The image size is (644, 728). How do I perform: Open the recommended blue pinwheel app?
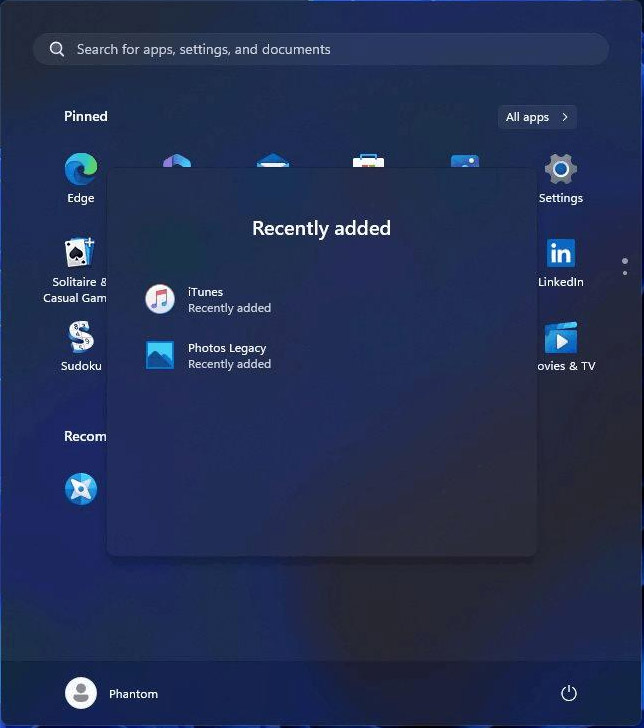click(x=81, y=489)
